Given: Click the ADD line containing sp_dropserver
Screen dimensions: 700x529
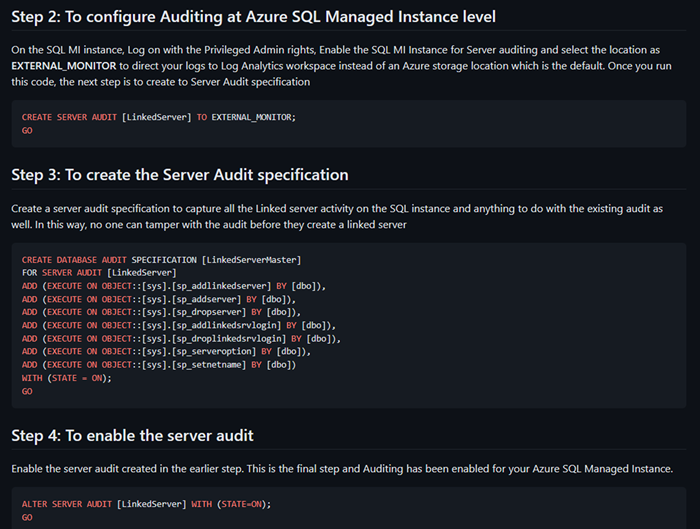Looking at the screenshot, I should click(x=161, y=312).
